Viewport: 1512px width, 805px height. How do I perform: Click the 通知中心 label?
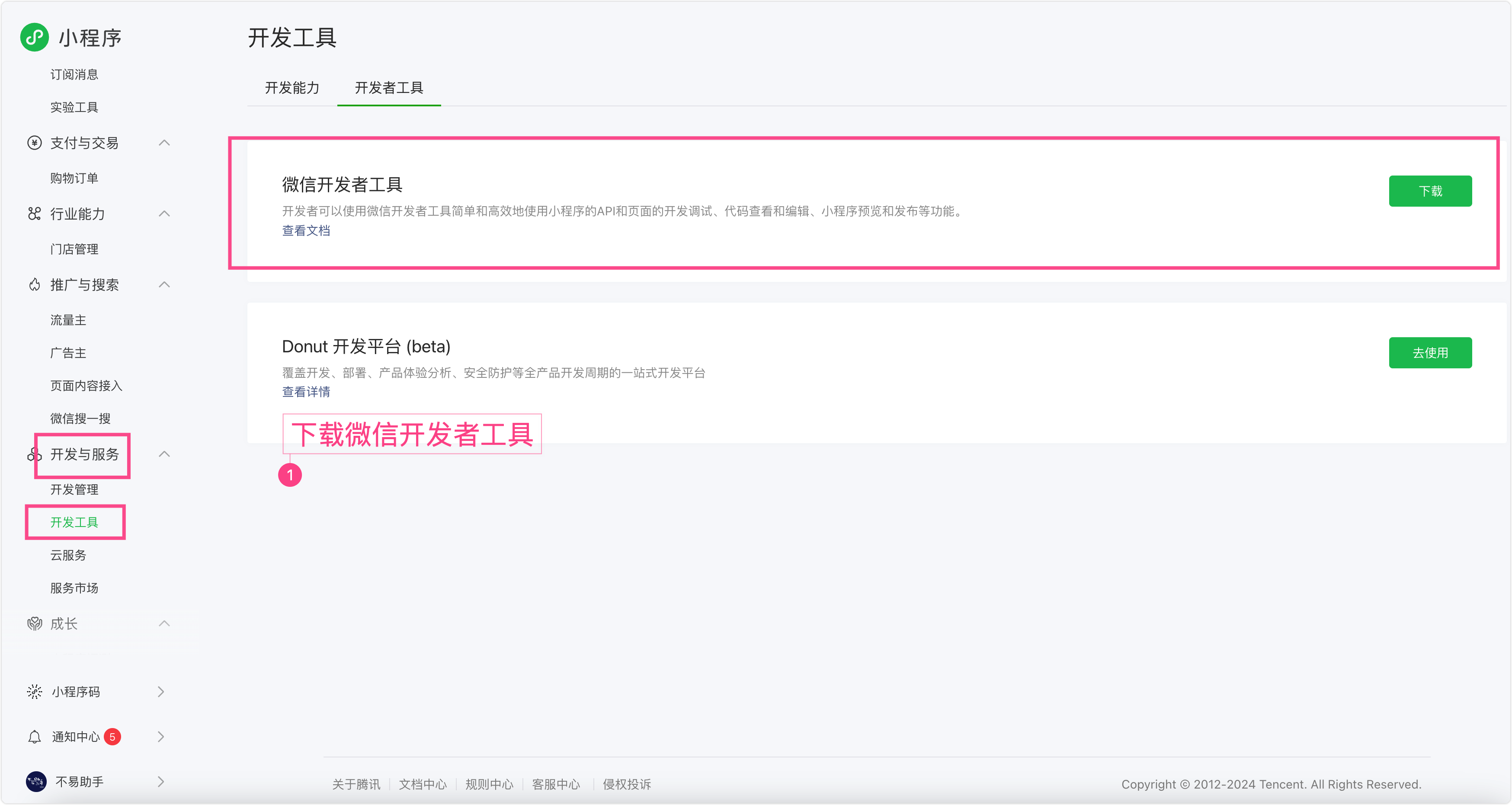point(76,737)
